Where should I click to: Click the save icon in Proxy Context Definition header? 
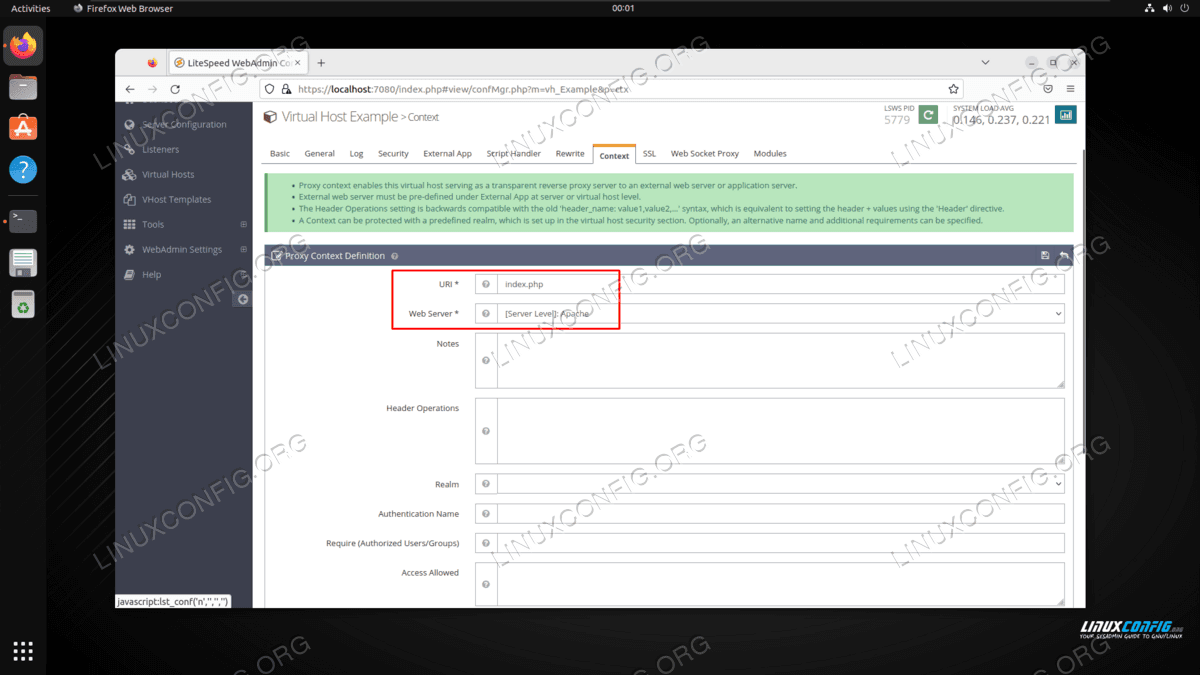[1045, 256]
